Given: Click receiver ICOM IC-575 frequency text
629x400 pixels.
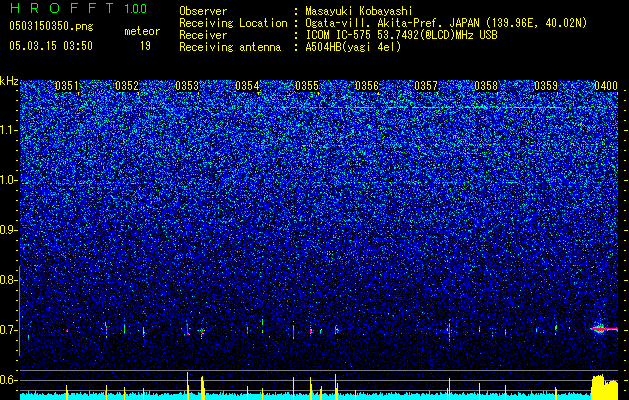Looking at the screenshot, I should point(401,35).
